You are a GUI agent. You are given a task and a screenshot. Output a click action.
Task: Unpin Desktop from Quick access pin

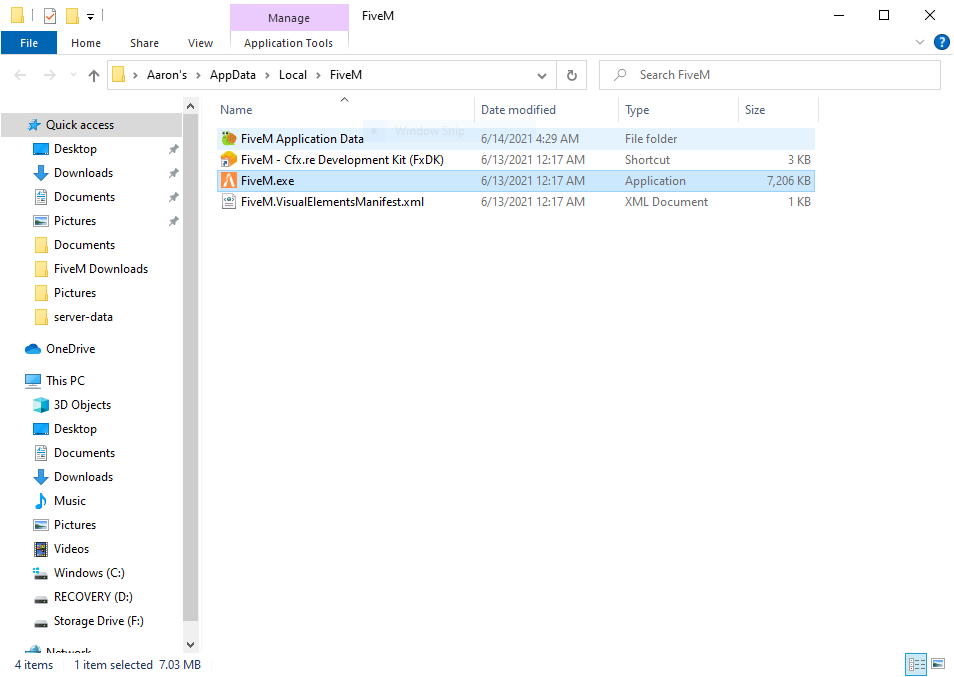(173, 149)
